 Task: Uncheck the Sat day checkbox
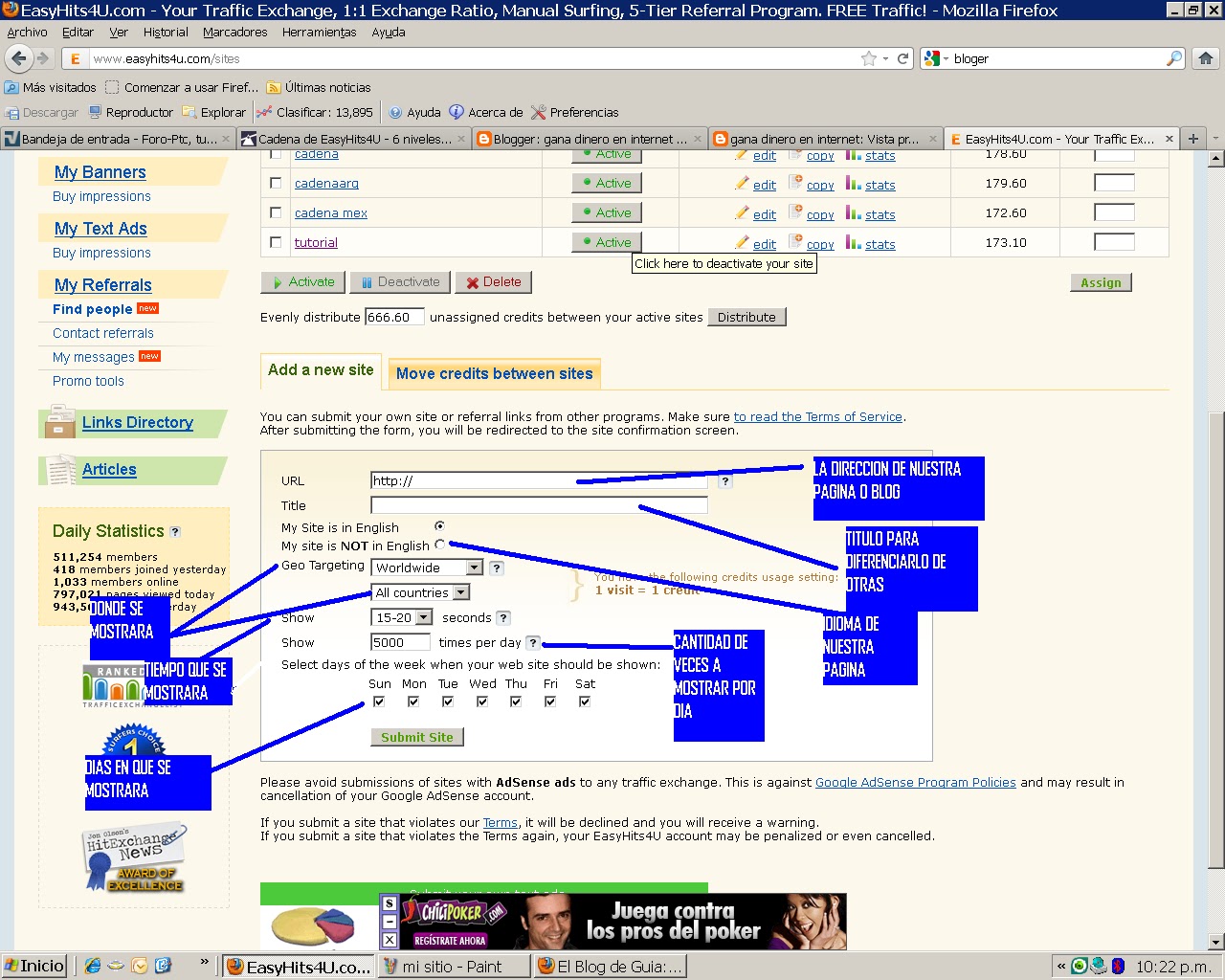[585, 702]
